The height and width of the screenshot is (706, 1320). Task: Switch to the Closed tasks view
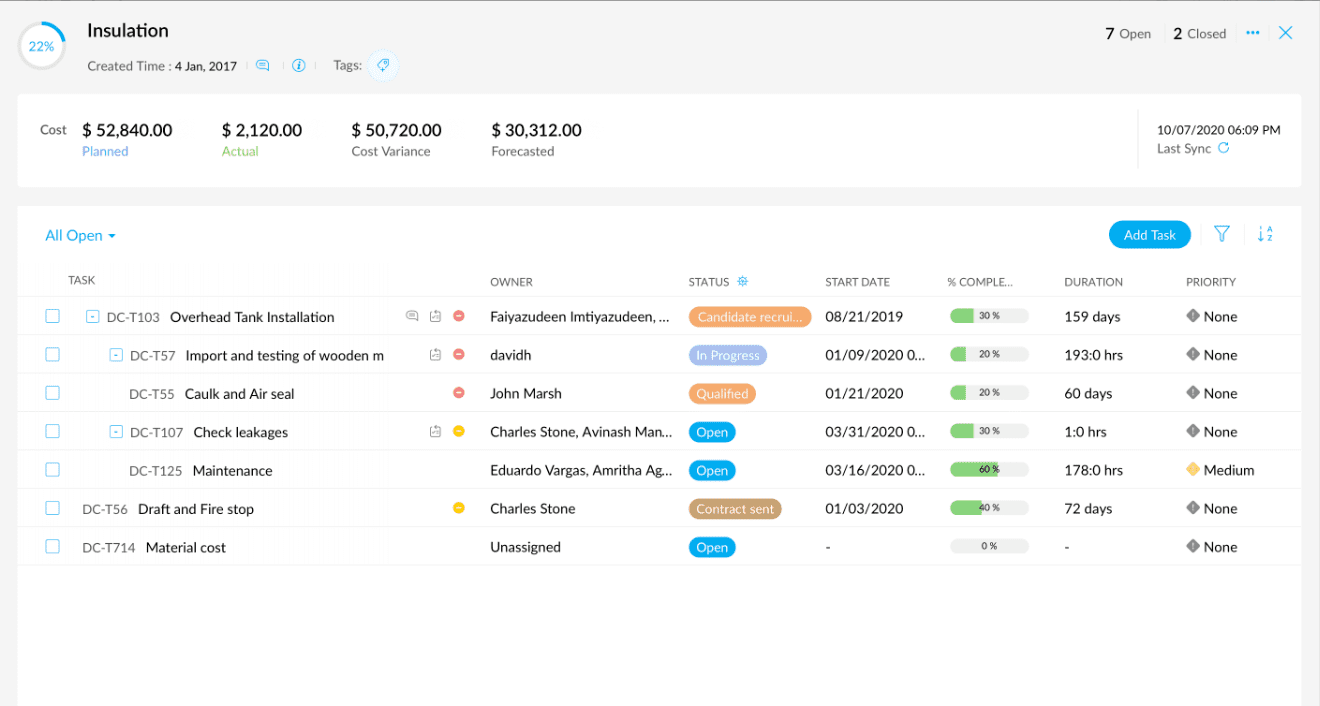[1198, 33]
